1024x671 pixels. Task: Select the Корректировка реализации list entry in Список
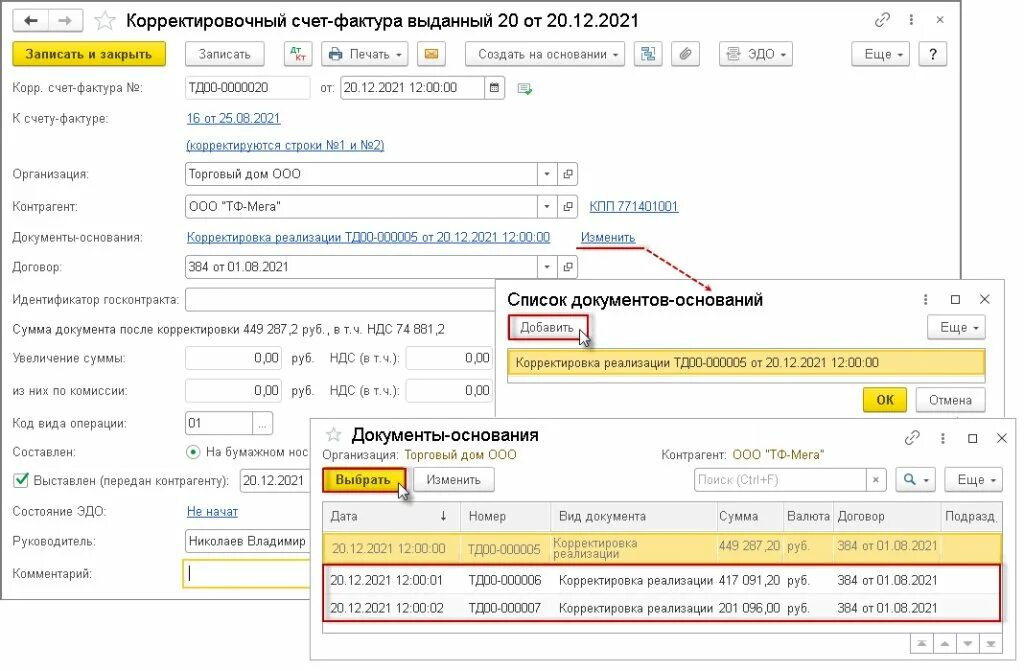point(746,363)
